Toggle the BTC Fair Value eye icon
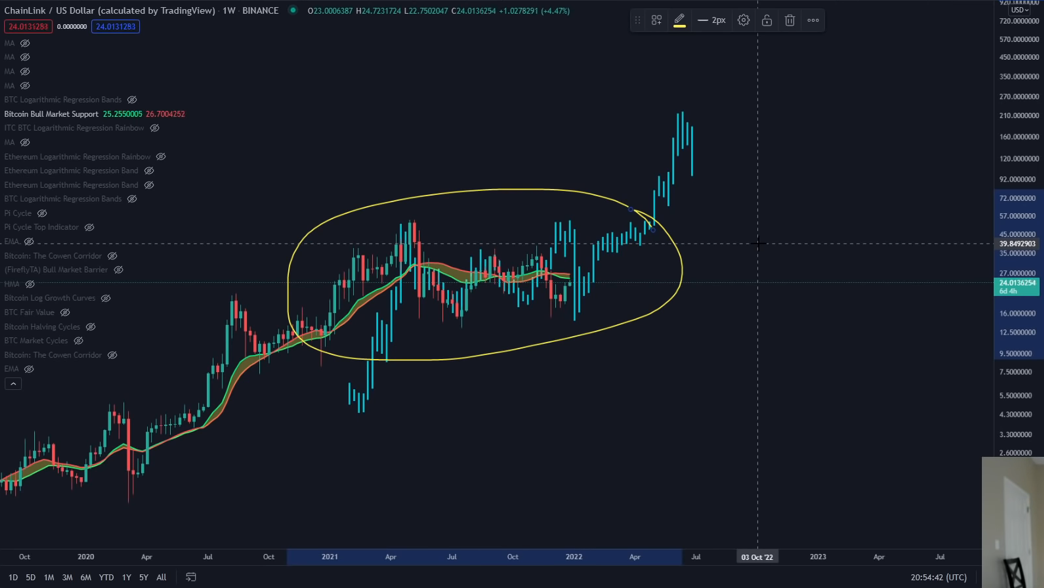1044x588 pixels. [65, 312]
